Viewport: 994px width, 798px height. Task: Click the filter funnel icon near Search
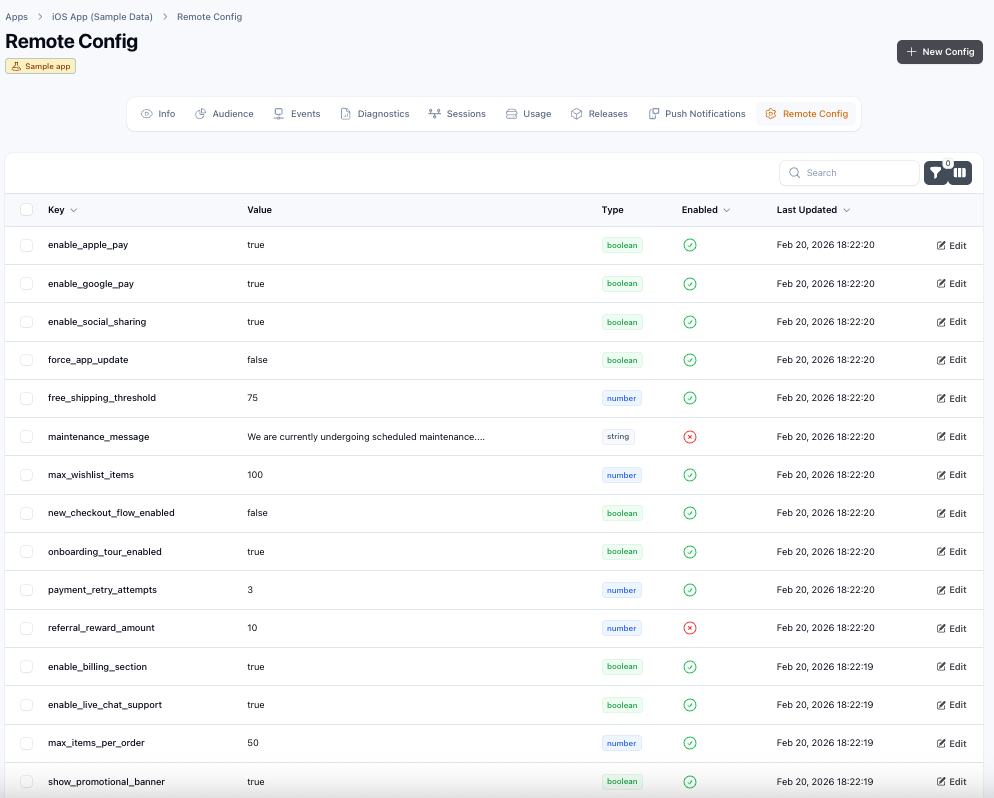tap(934, 172)
